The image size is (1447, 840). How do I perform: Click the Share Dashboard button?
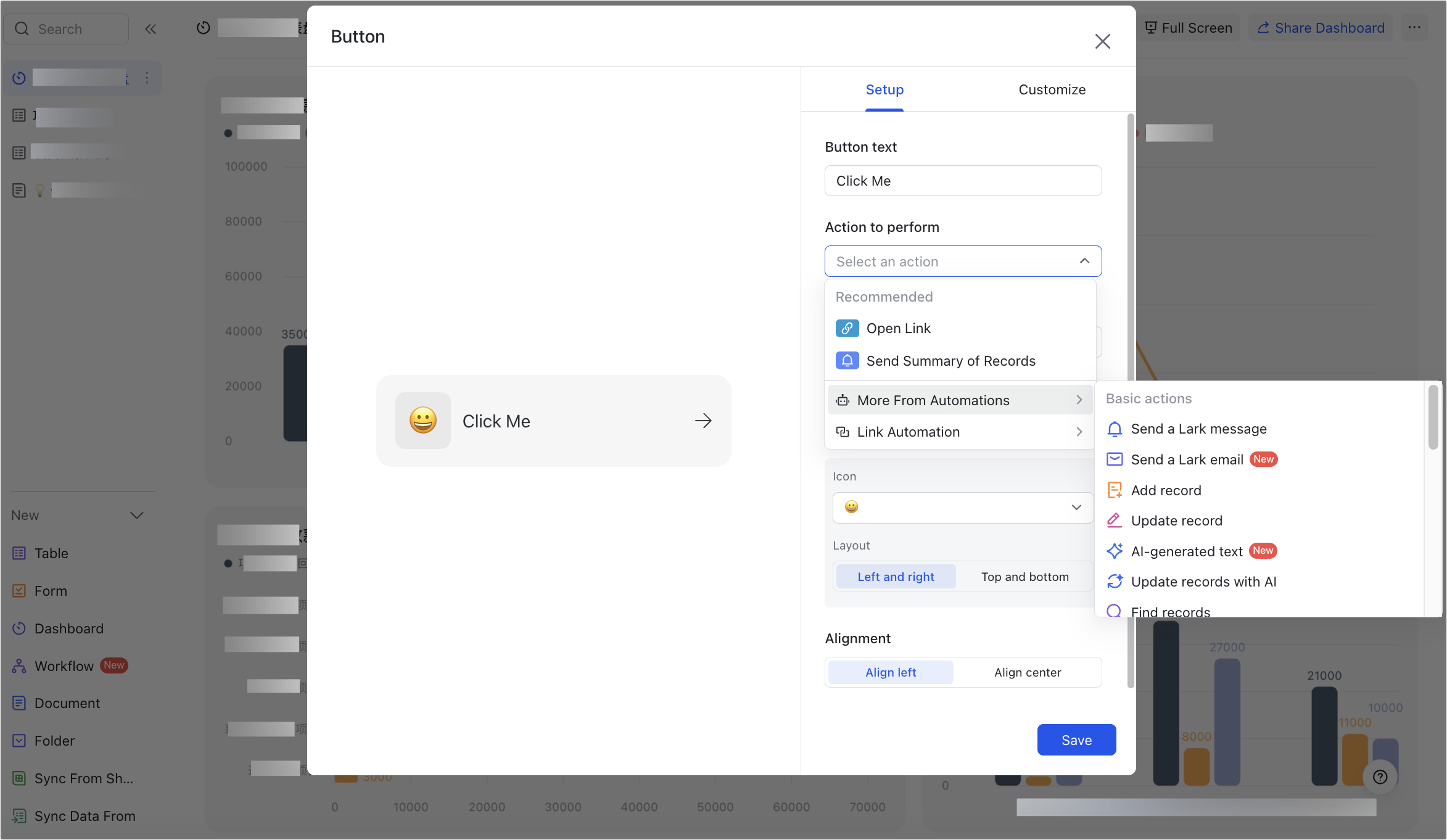1321,28
